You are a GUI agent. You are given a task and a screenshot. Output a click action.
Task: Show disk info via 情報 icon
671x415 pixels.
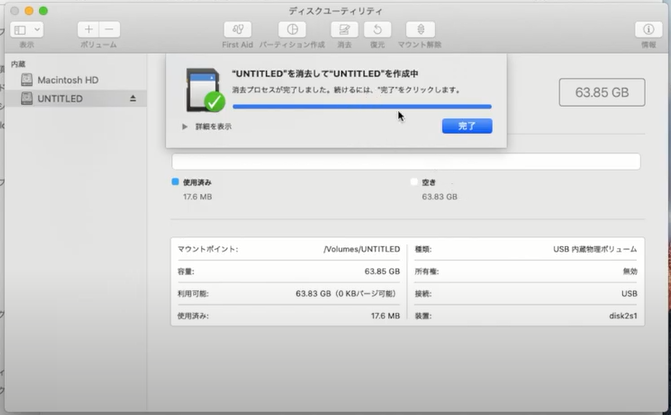pyautogui.click(x=648, y=30)
